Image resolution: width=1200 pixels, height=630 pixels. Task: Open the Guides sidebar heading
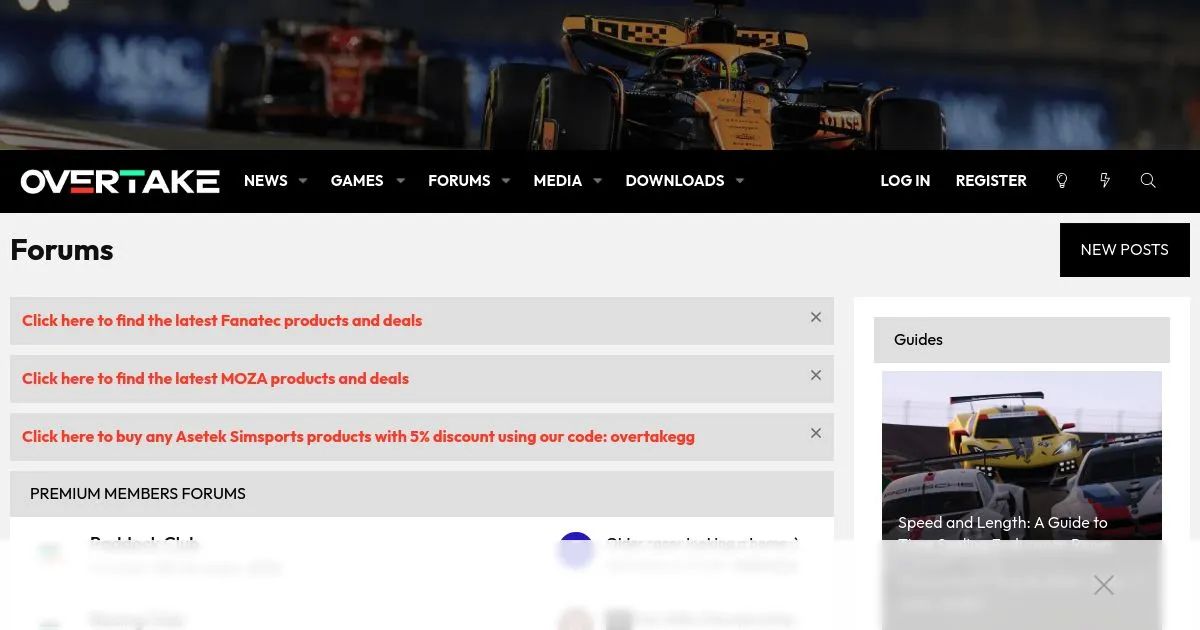918,340
